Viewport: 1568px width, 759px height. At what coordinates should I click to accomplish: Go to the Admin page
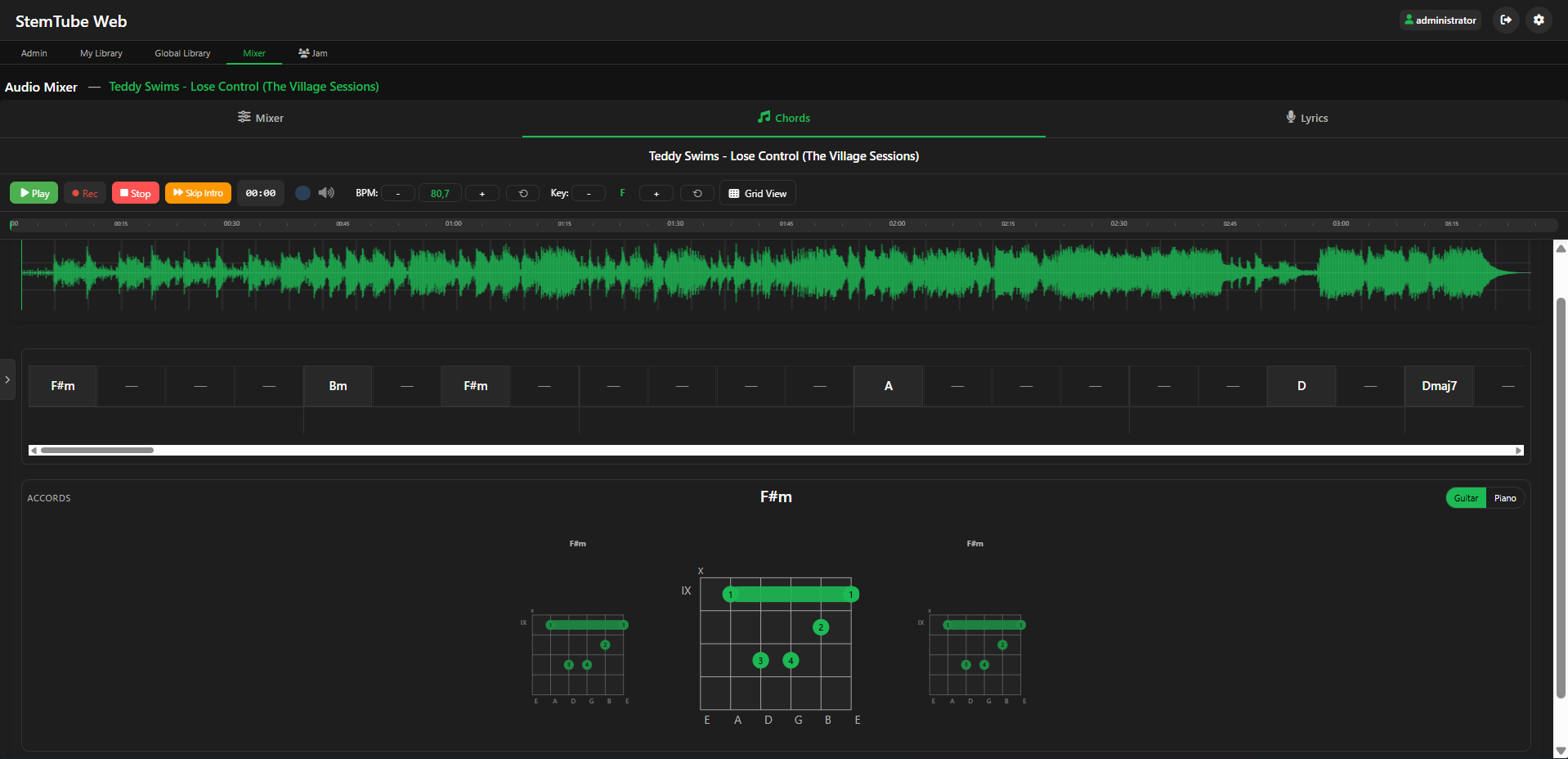[x=34, y=53]
